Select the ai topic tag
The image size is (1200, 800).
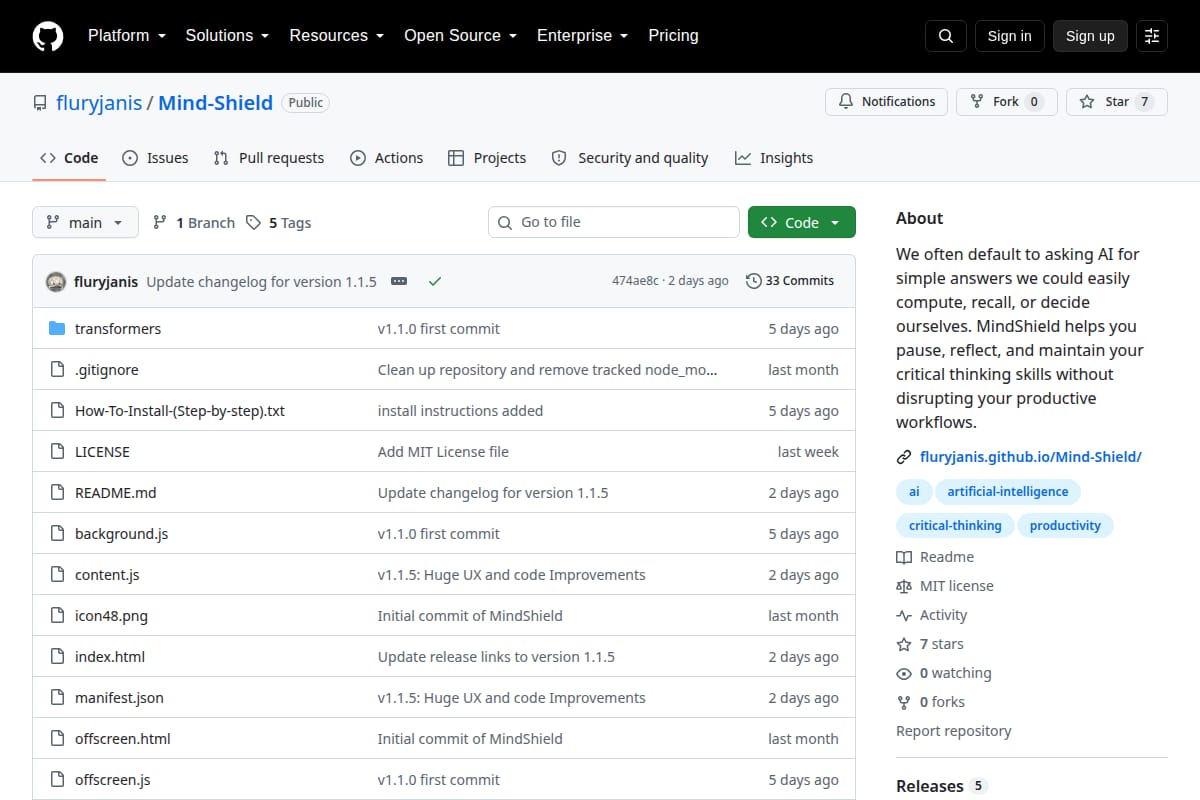point(914,492)
